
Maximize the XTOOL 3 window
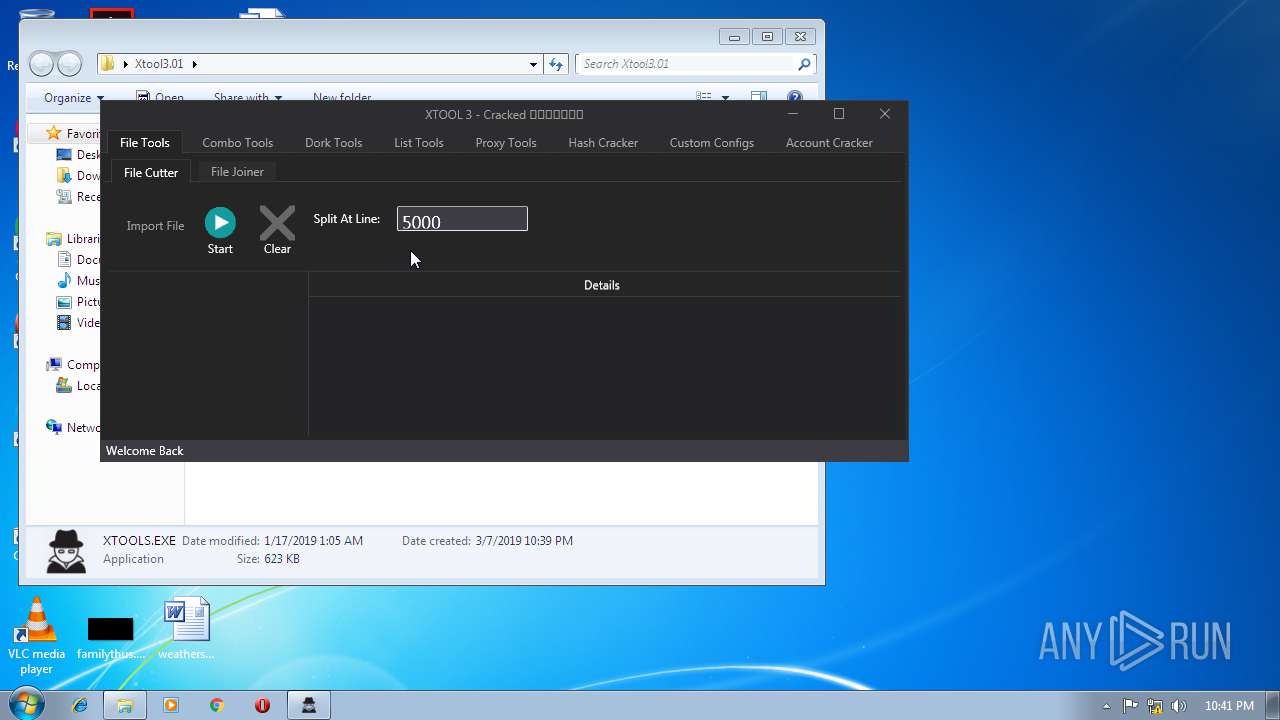pos(839,114)
